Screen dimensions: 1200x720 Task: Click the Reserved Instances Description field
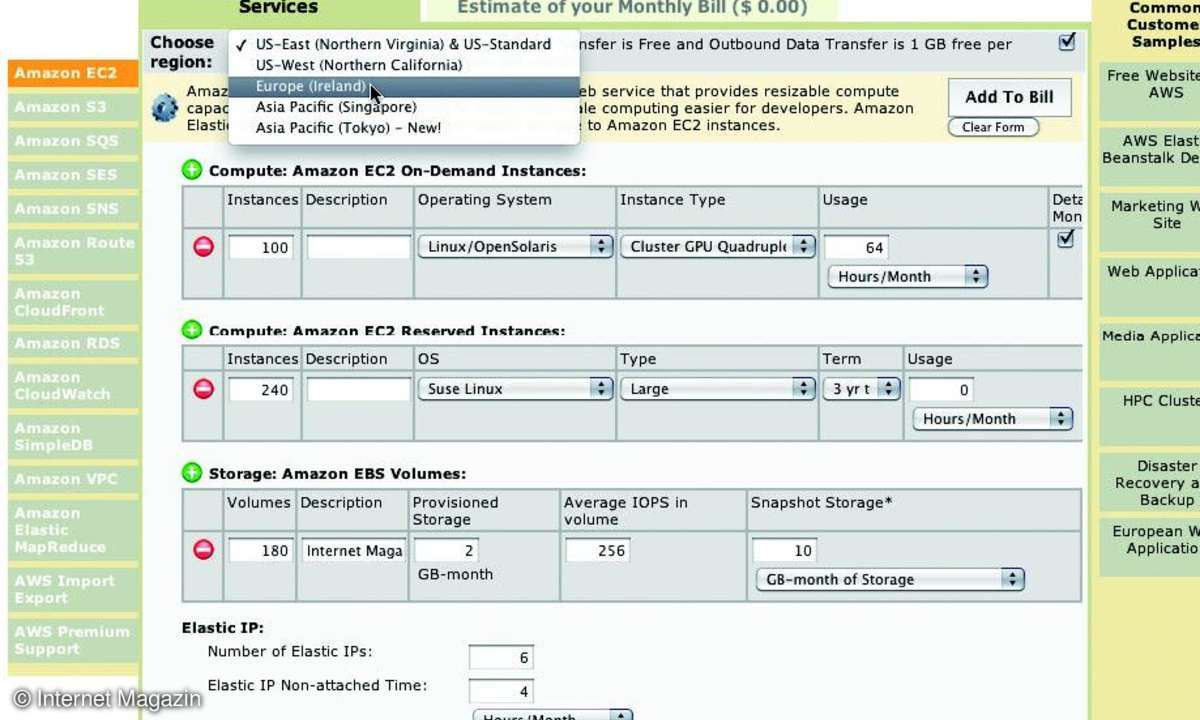(x=358, y=390)
